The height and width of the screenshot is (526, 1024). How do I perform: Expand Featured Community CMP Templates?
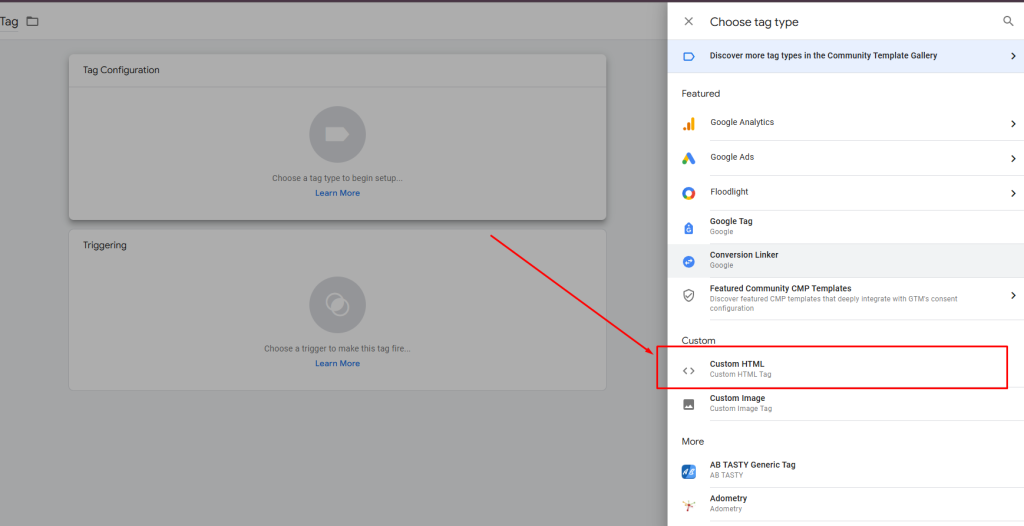coord(1013,295)
